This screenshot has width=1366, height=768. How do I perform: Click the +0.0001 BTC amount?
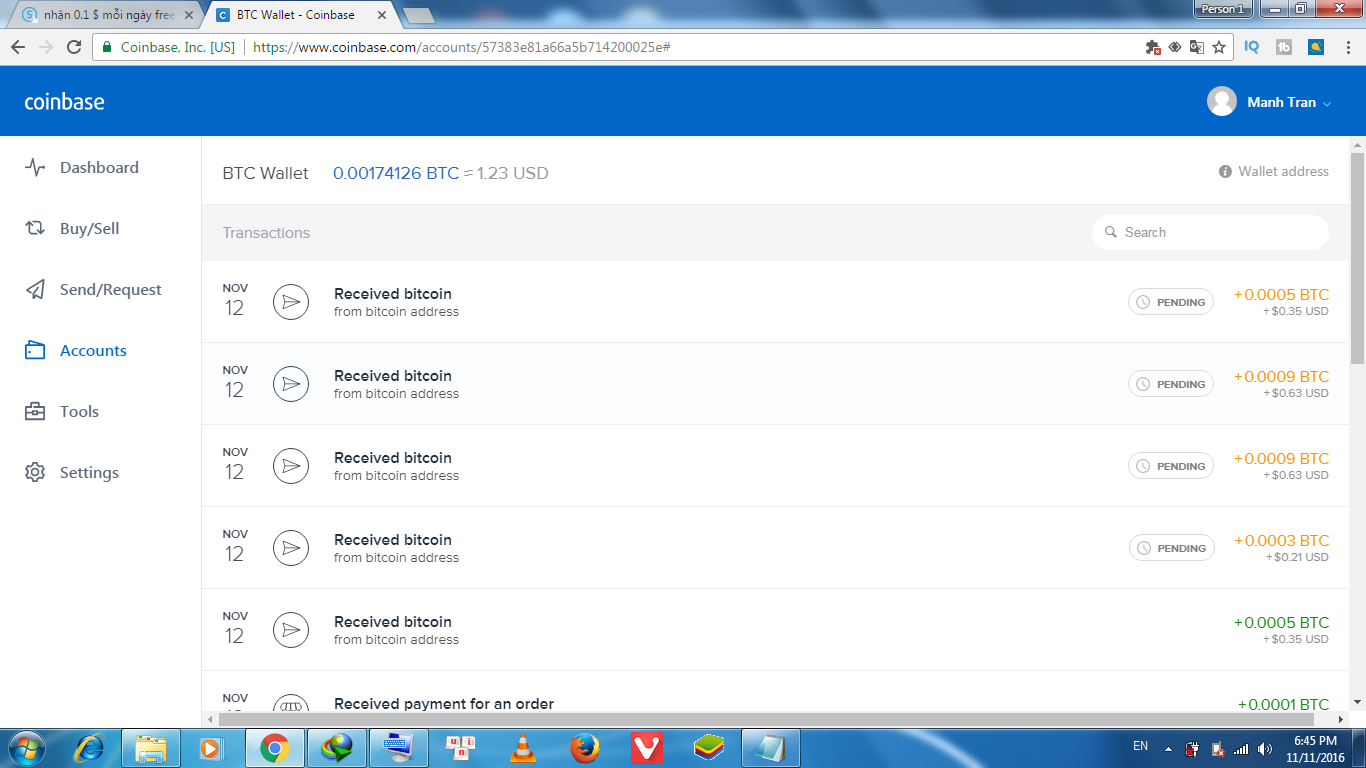point(1283,705)
